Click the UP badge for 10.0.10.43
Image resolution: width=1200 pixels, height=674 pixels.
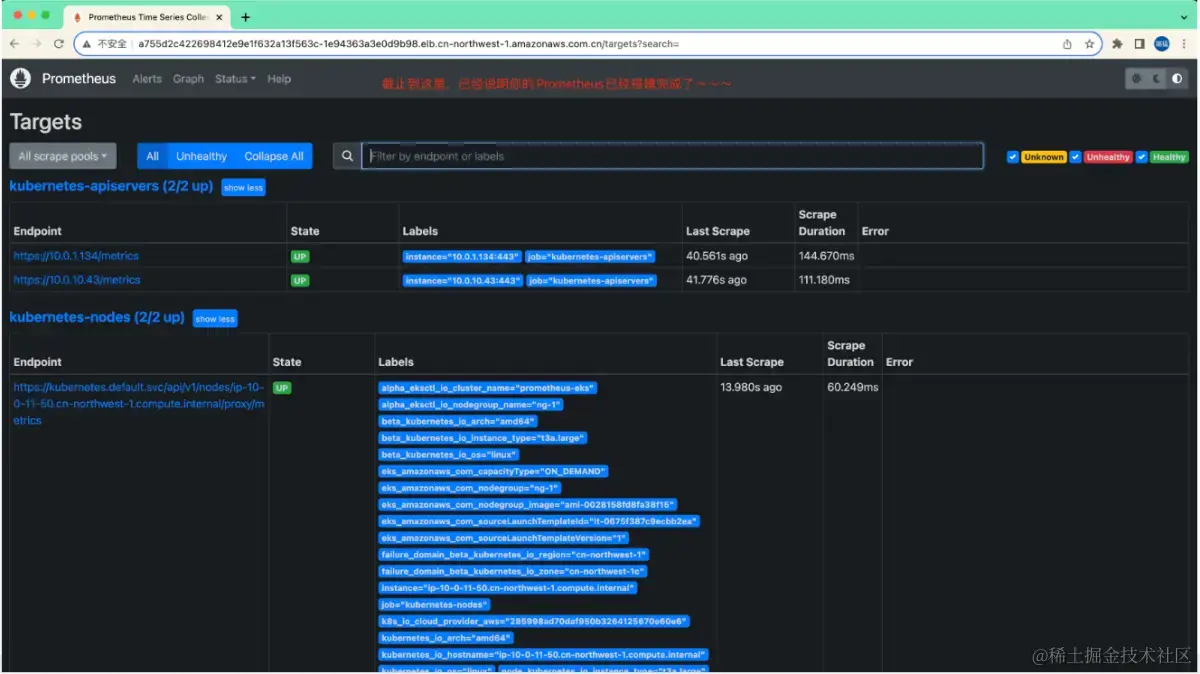pos(300,281)
